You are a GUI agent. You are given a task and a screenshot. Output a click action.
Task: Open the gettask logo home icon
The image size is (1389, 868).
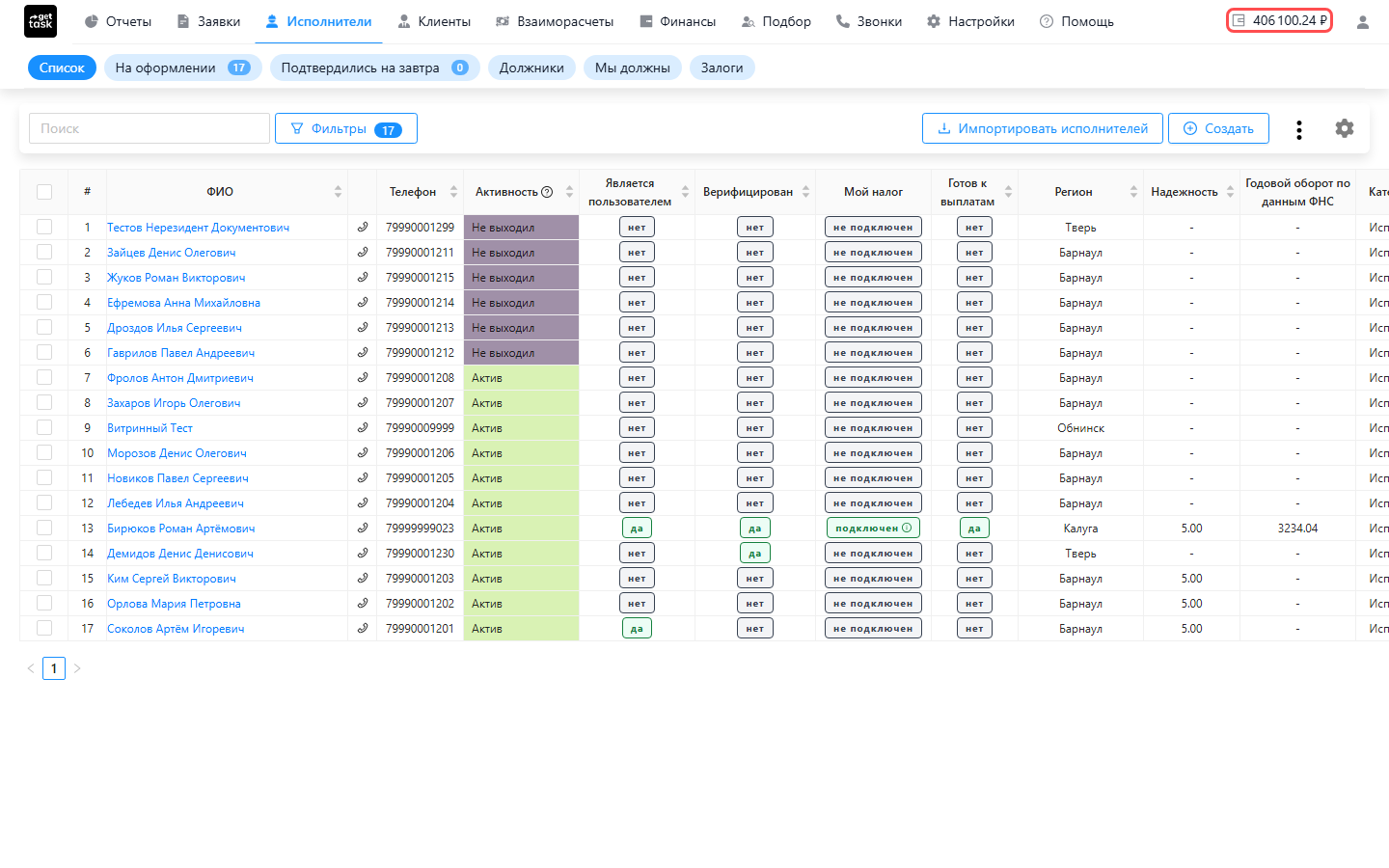pyautogui.click(x=41, y=21)
